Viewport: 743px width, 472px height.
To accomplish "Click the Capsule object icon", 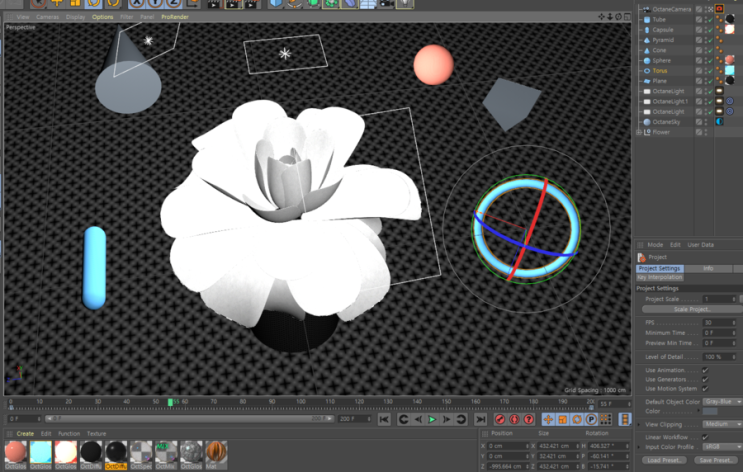I will [x=646, y=29].
